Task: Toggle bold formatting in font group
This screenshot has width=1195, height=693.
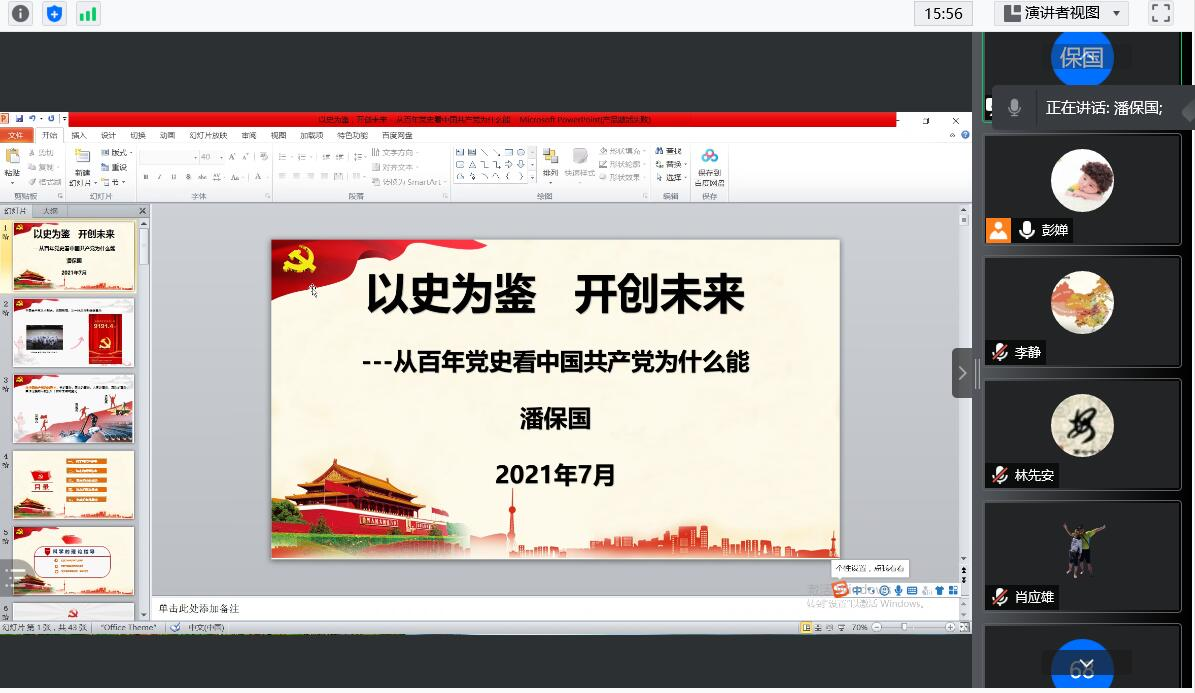Action: (x=146, y=177)
